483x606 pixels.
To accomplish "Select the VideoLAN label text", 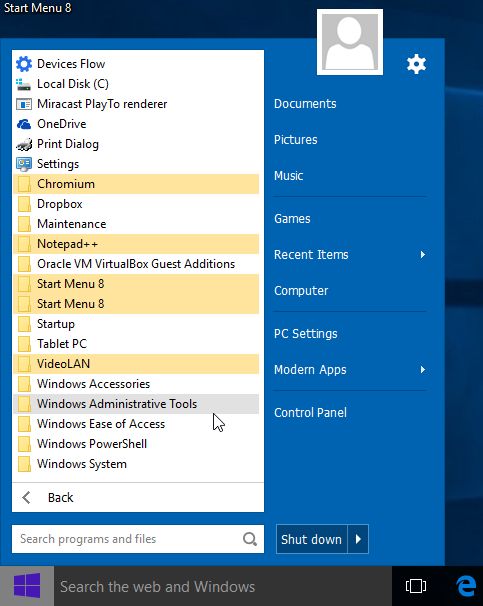I will click(63, 364).
